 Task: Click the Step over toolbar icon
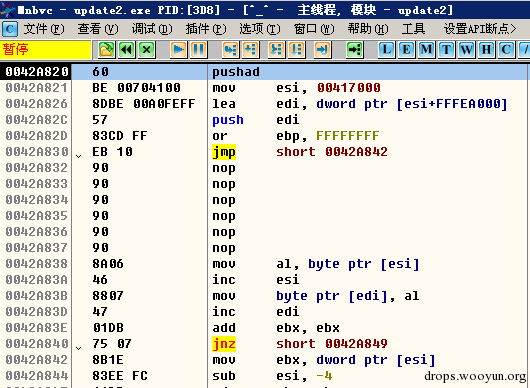[x=250, y=50]
